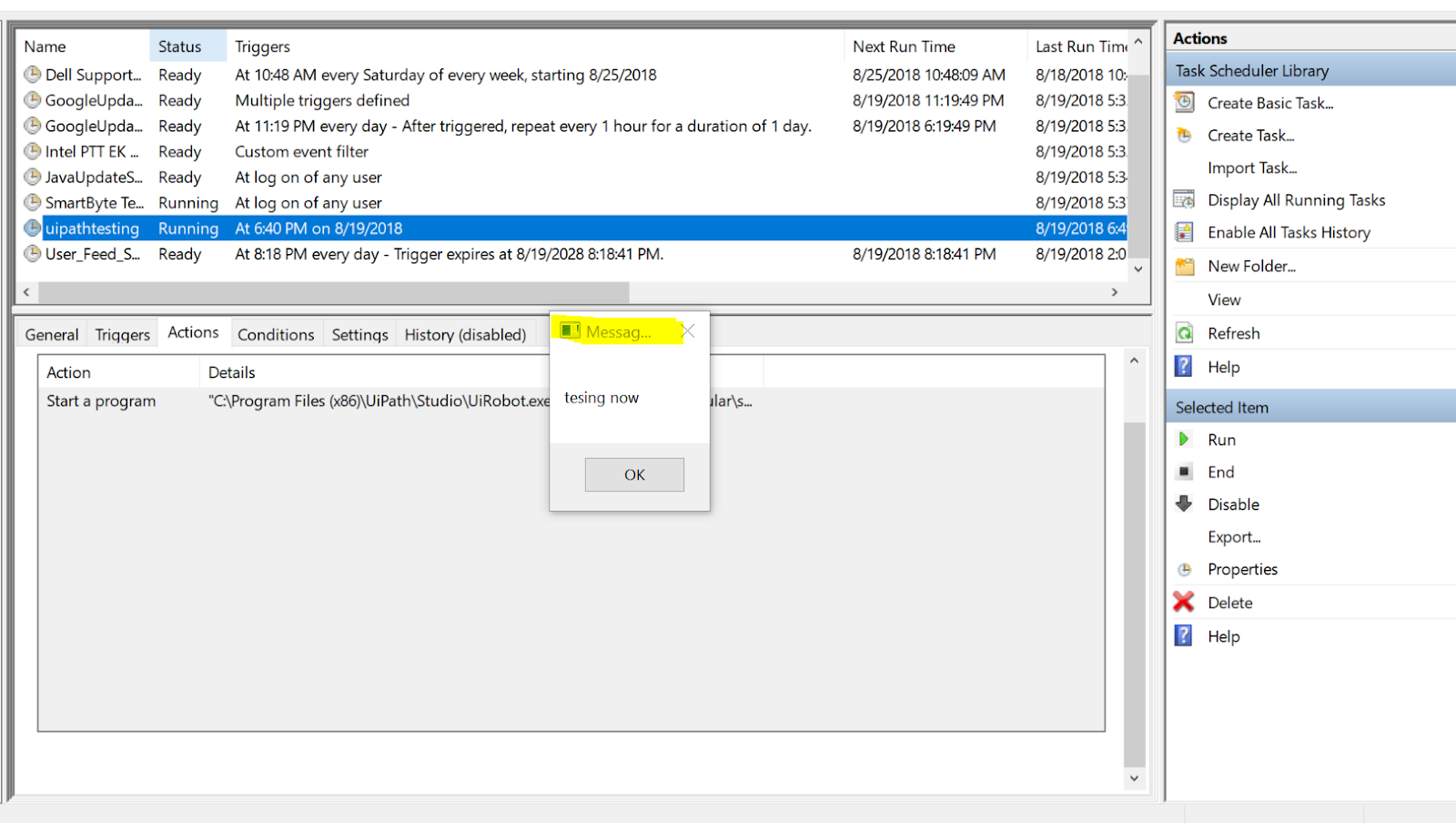Open Create Task from the Actions pane
Image resolution: width=1456 pixels, height=823 pixels.
1250,135
